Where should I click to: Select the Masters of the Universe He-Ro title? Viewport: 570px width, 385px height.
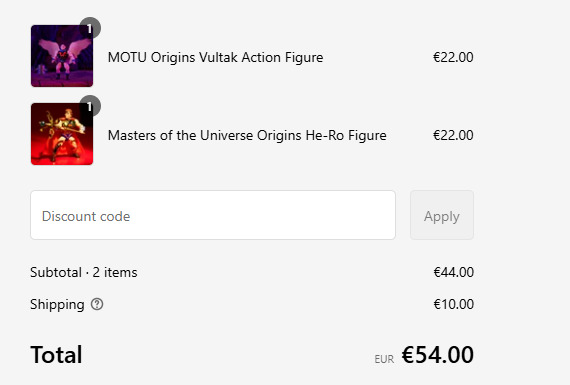coord(247,136)
